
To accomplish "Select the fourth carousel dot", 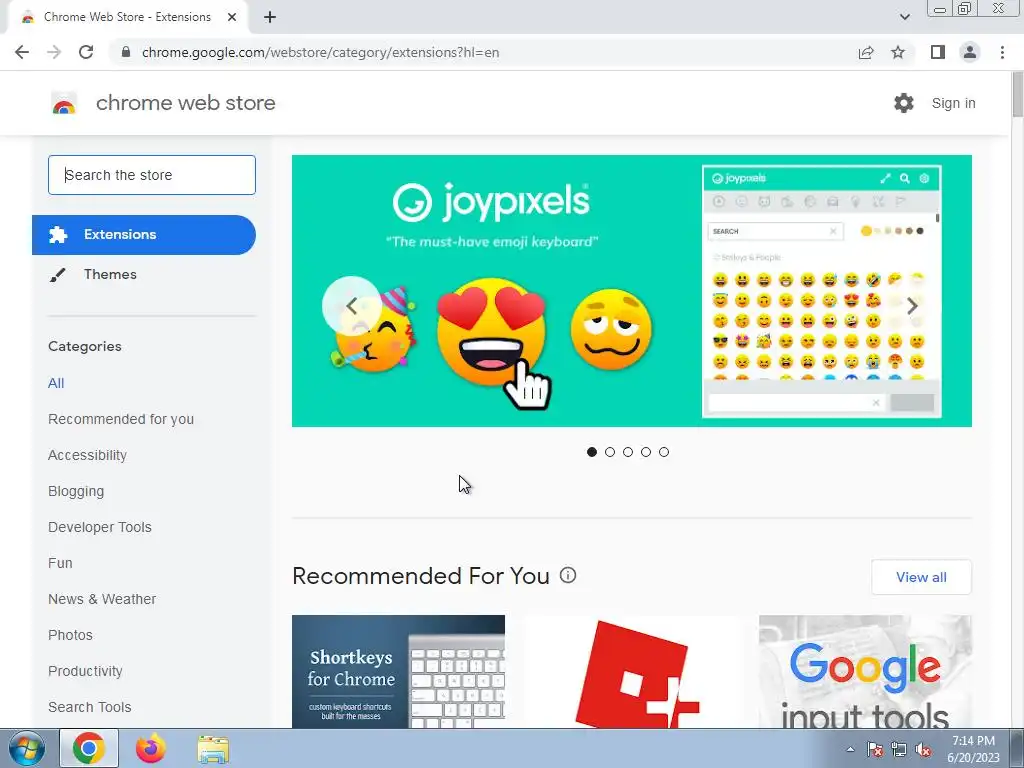I will (646, 452).
